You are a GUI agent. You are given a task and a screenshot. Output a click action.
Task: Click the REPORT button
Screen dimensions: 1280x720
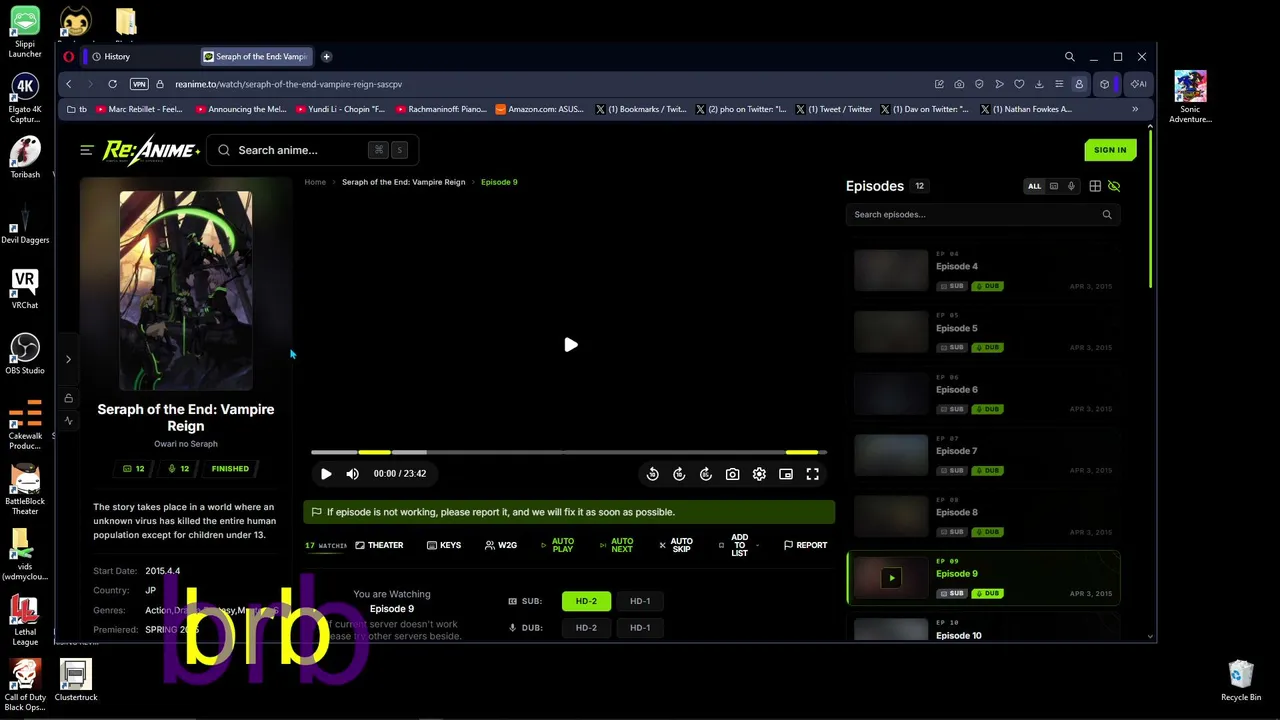[805, 545]
